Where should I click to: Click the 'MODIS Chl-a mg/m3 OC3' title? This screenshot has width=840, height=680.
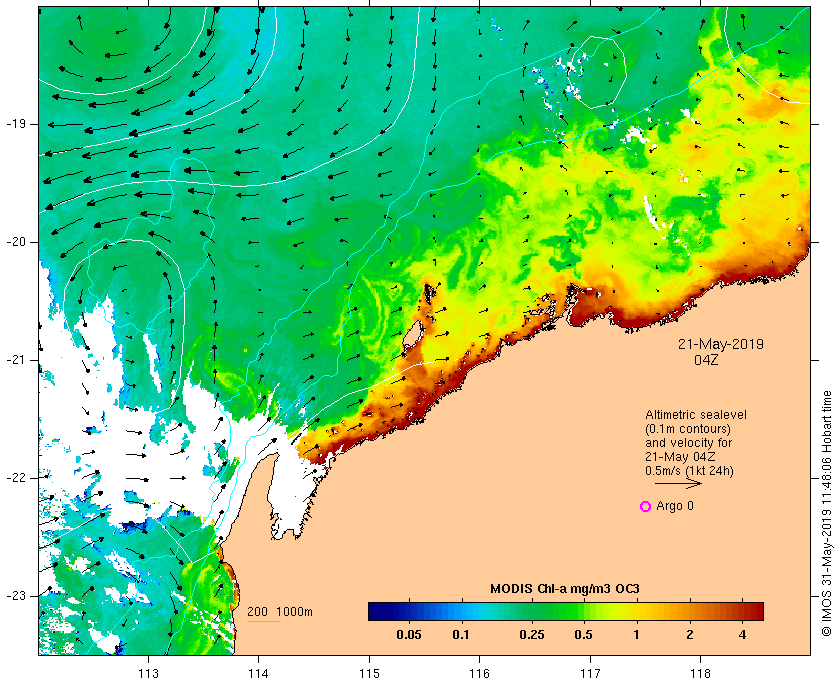[565, 589]
